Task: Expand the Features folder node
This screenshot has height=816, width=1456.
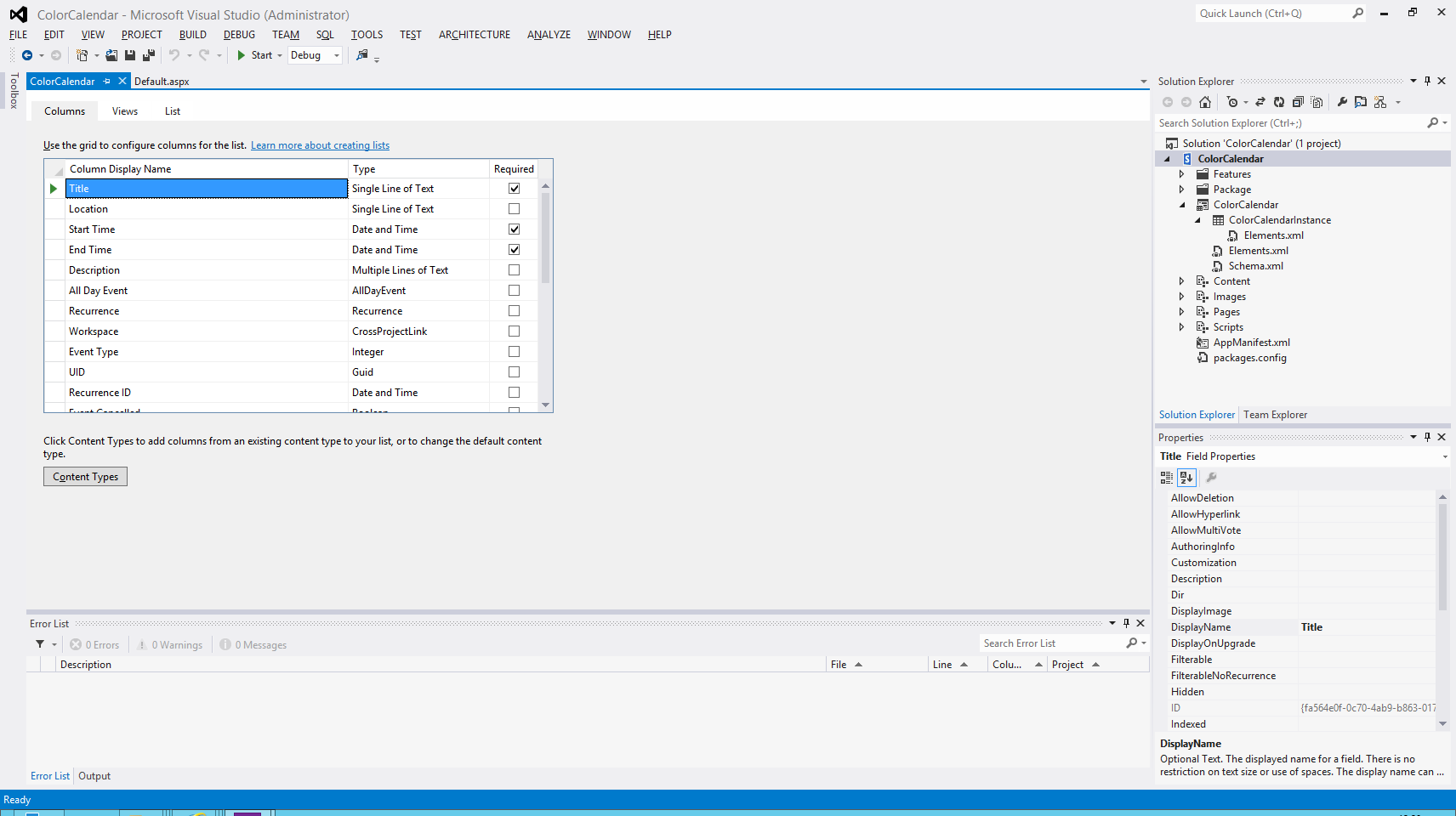Action: tap(1181, 174)
